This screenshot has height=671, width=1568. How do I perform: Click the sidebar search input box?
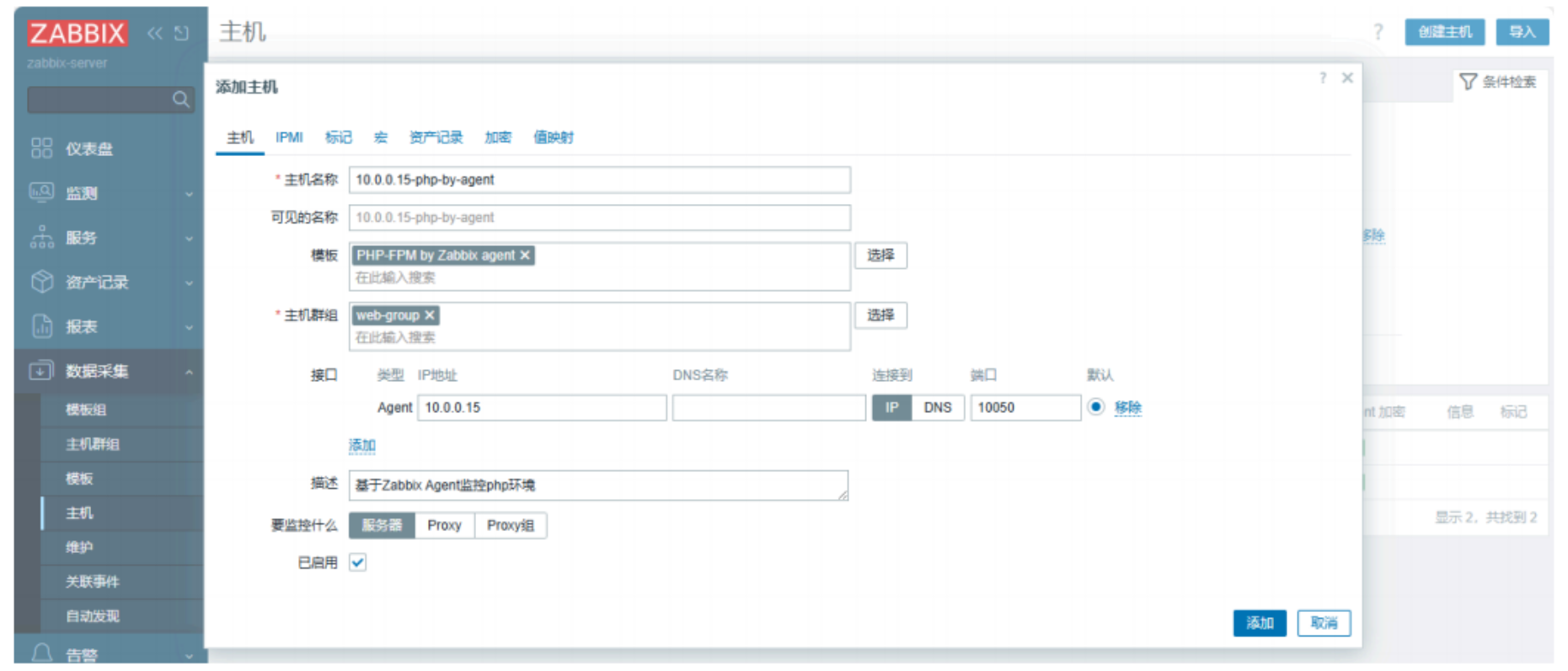click(99, 99)
